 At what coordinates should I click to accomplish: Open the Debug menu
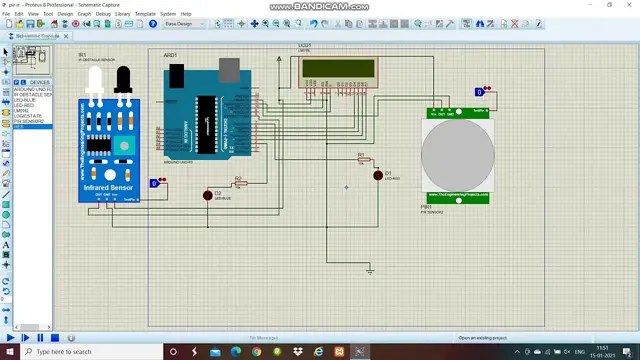pos(103,14)
